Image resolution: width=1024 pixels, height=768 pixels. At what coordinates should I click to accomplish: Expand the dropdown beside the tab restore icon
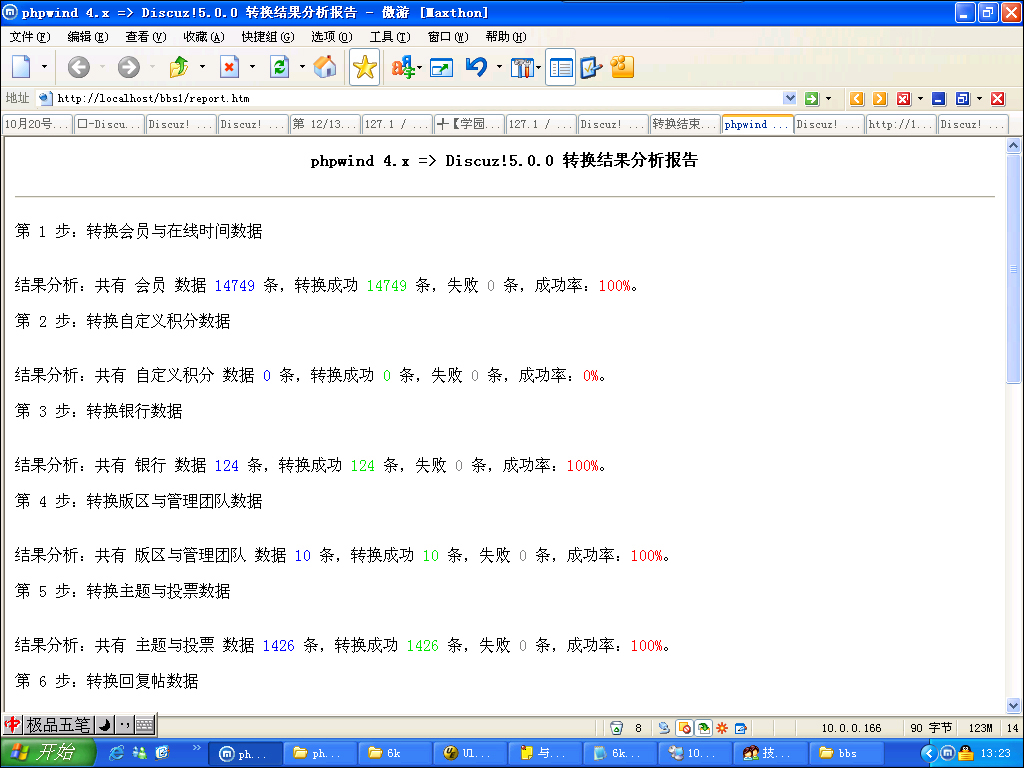tap(979, 99)
